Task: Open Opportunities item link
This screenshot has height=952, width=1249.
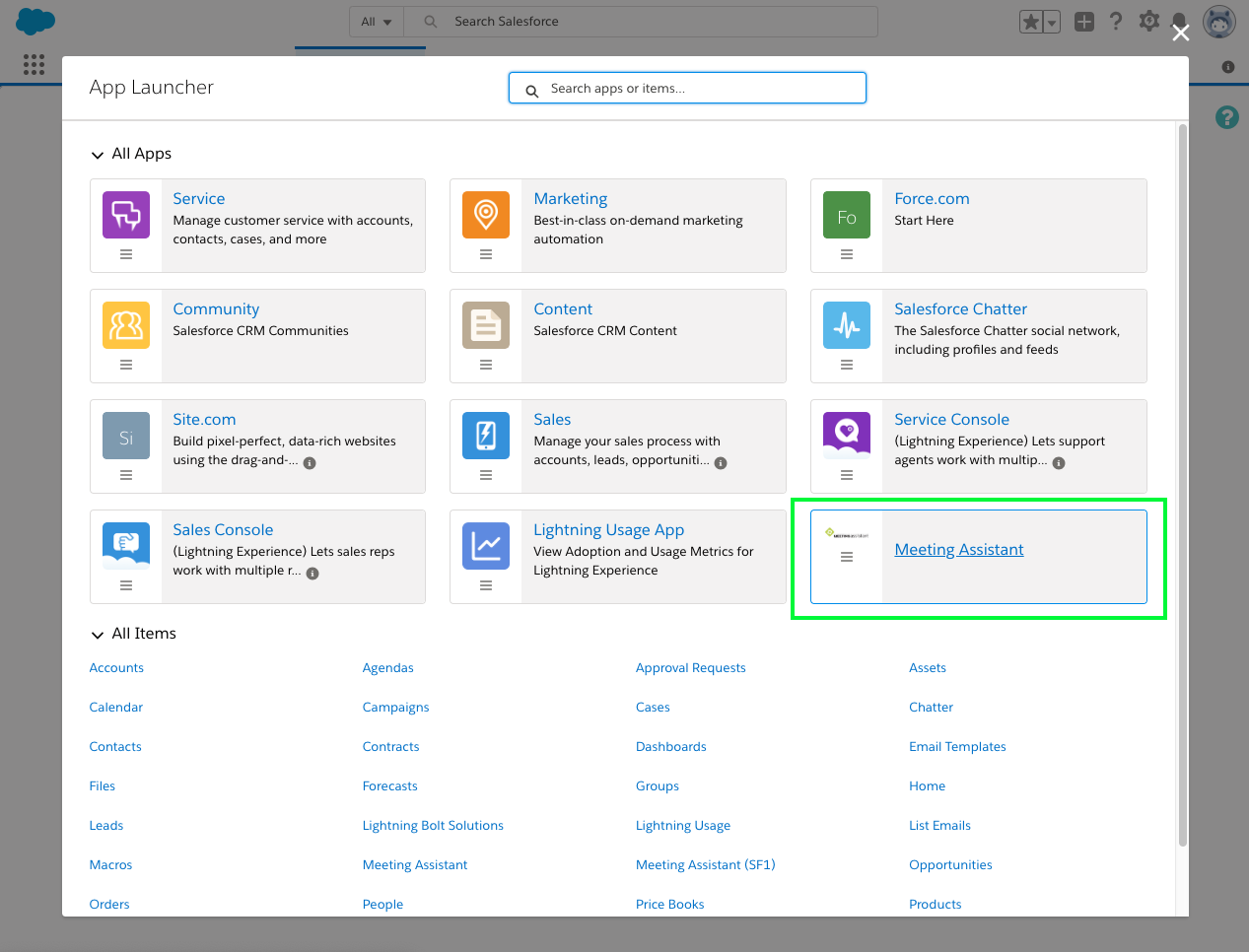Action: pos(951,864)
